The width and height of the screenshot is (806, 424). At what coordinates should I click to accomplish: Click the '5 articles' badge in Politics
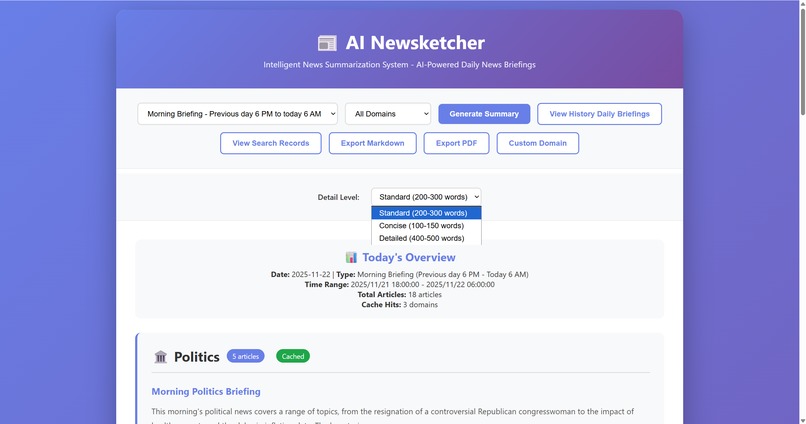[x=246, y=356]
